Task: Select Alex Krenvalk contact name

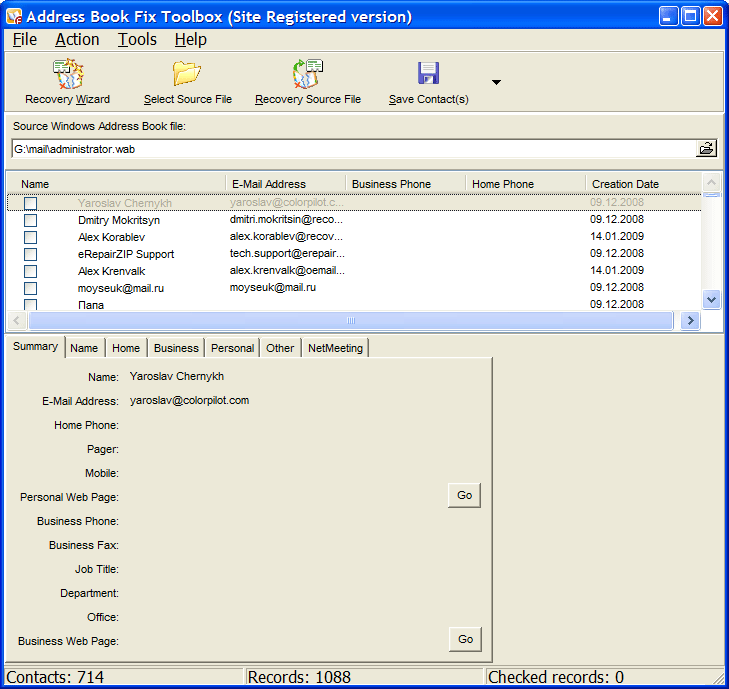Action: (112, 271)
